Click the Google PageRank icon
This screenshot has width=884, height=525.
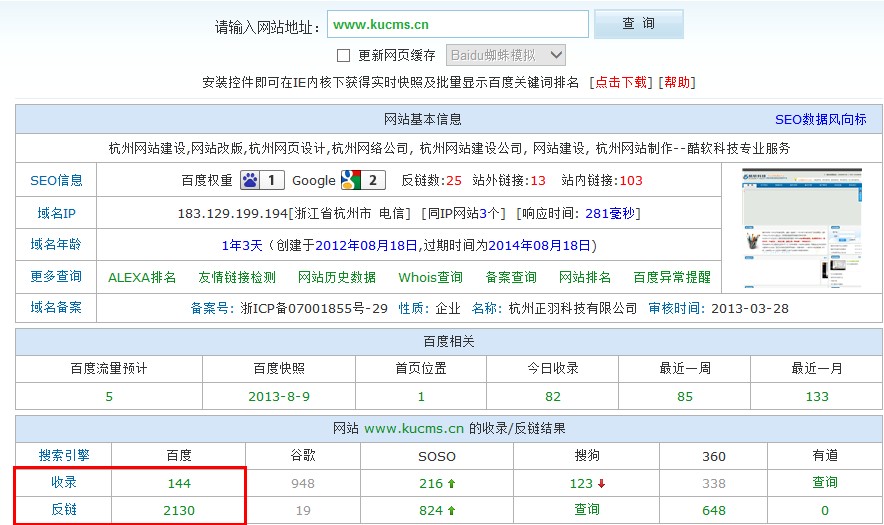350,181
